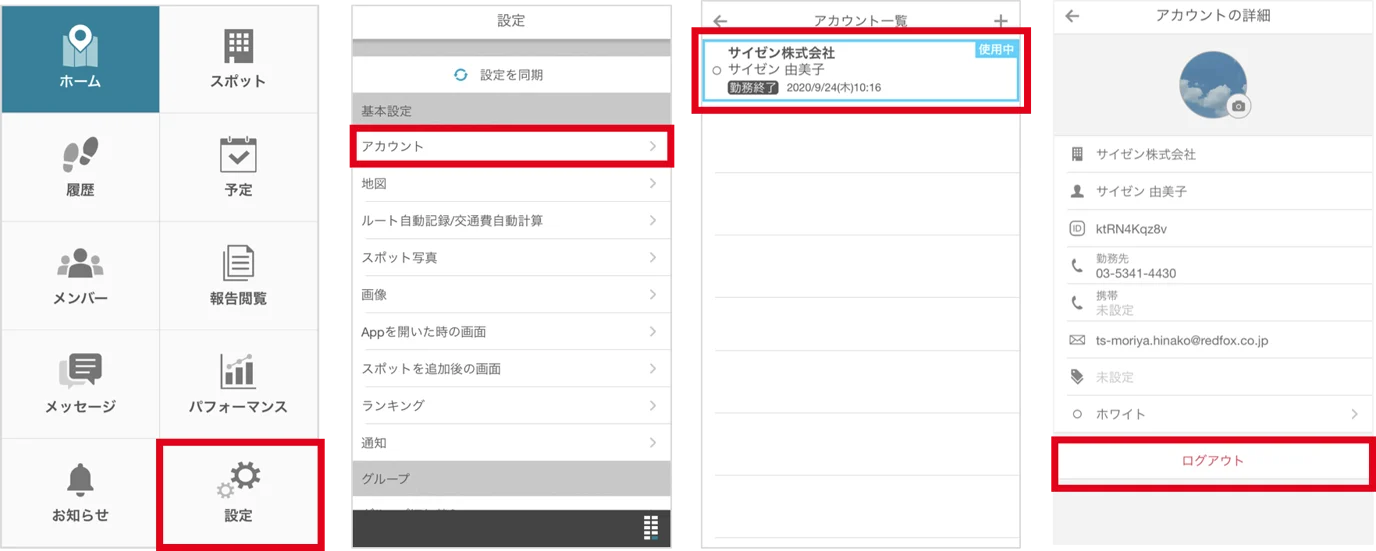Click the email ts-moriya.hinako@redfox.co.jp
The width and height of the screenshot is (1376, 551).
[x=1182, y=341]
